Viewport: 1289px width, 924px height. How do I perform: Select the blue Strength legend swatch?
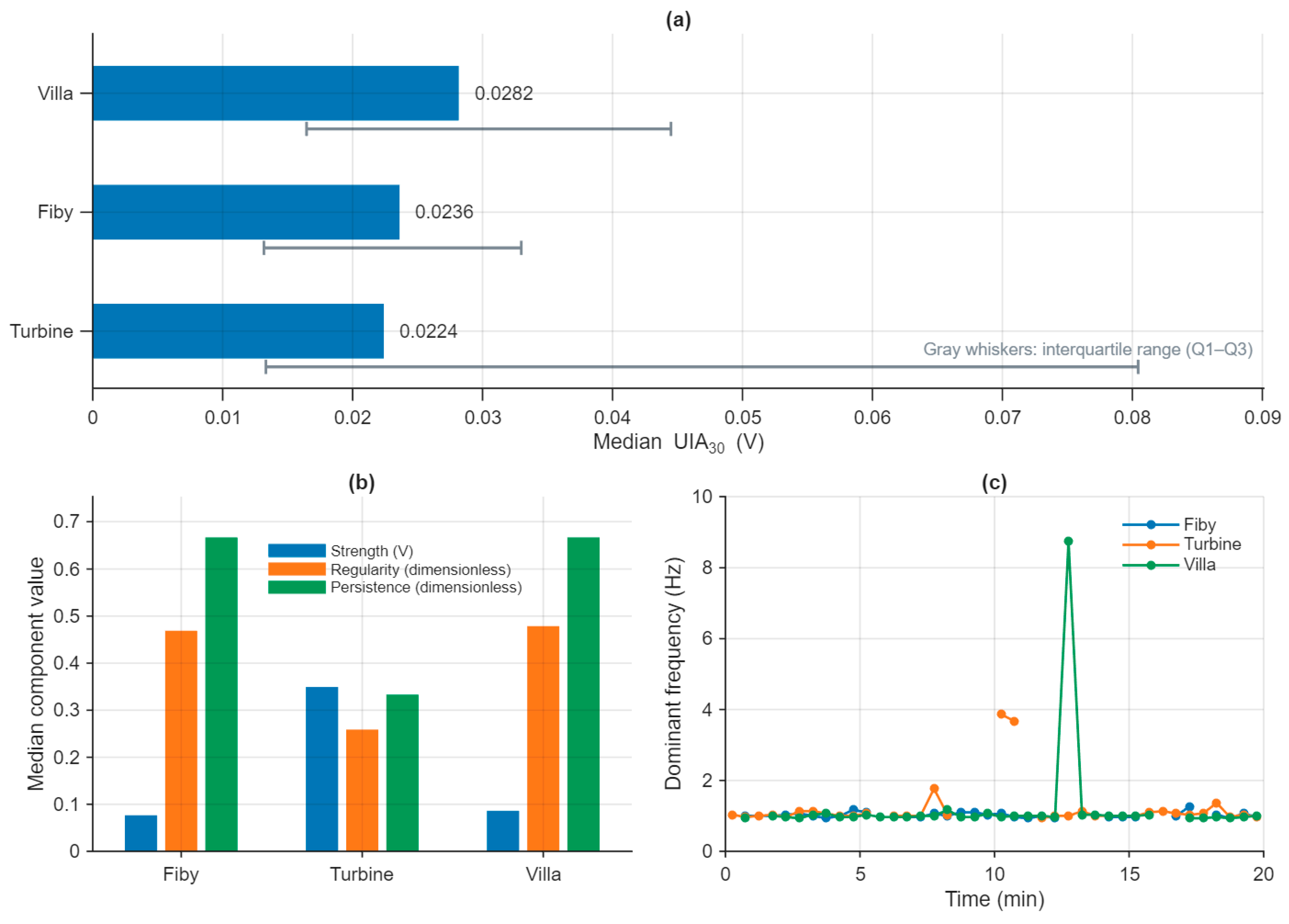click(297, 551)
